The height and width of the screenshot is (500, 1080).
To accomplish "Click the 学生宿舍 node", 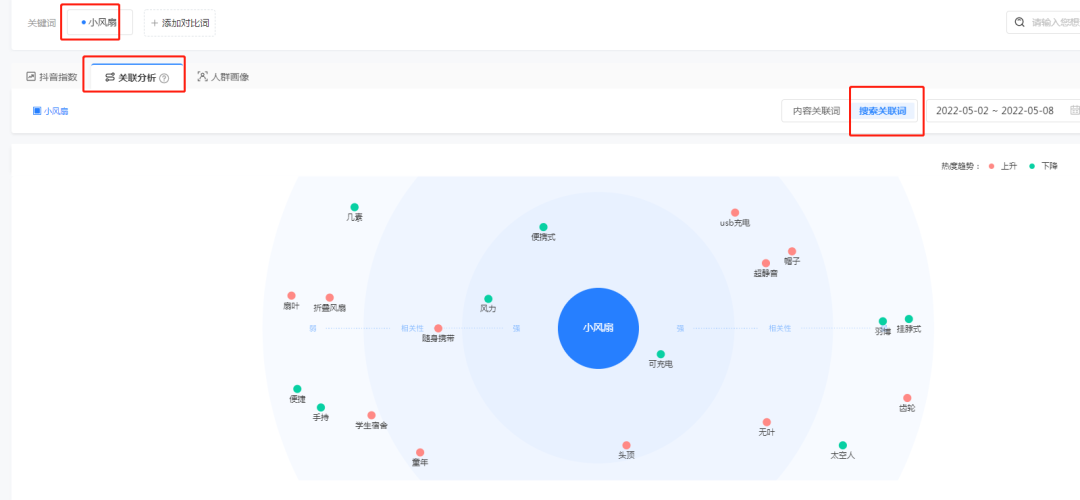I will [x=371, y=415].
